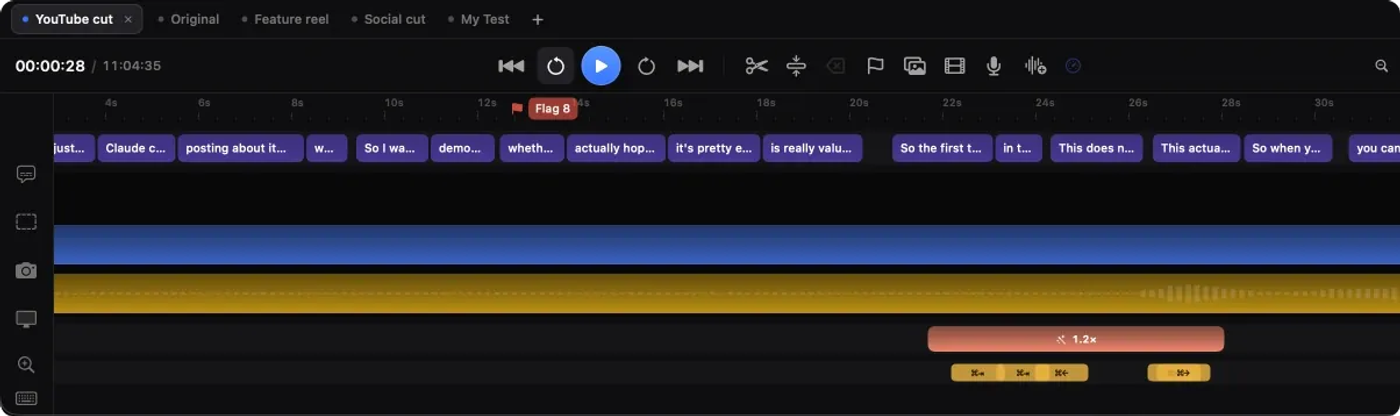1400x416 pixels.
Task: Select the 'is really valu...' caption clip
Action: click(812, 148)
